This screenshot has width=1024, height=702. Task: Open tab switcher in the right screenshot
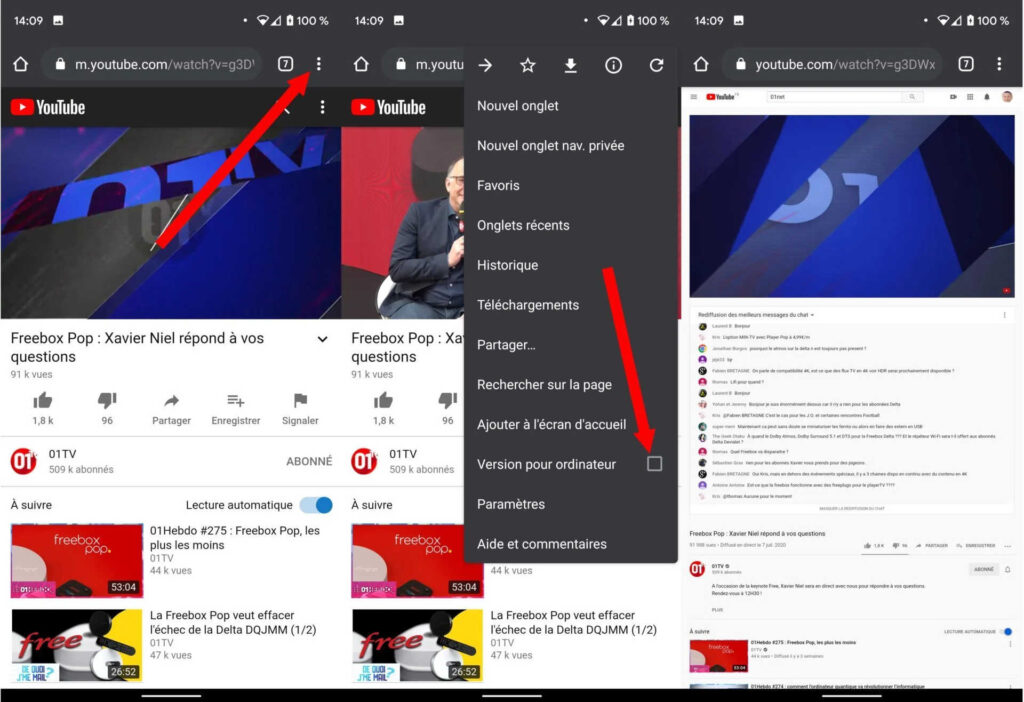click(966, 64)
